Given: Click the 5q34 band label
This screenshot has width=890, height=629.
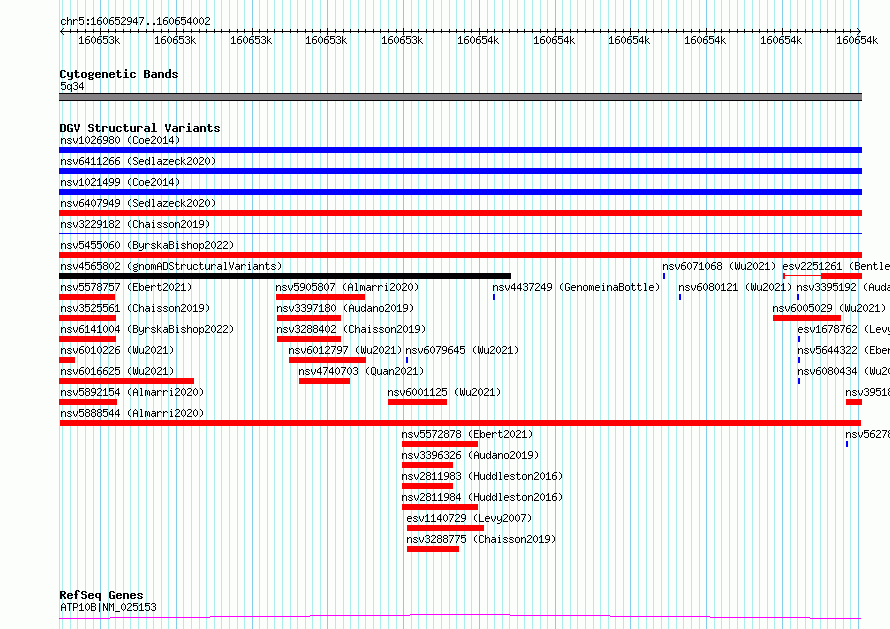Looking at the screenshot, I should (72, 86).
